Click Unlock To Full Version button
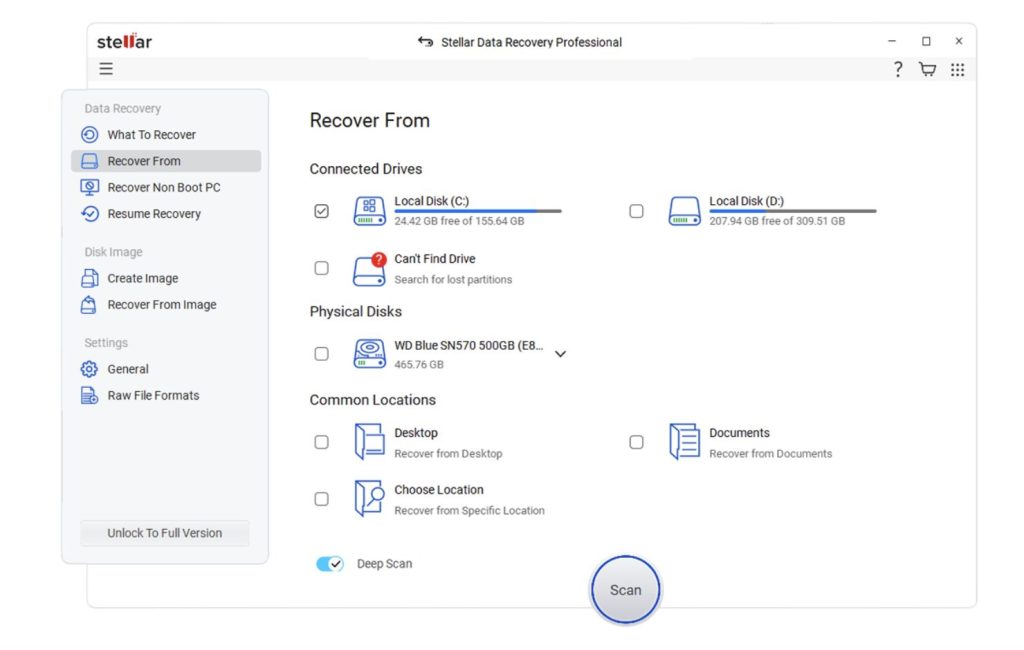This screenshot has width=1024, height=650. click(x=165, y=533)
